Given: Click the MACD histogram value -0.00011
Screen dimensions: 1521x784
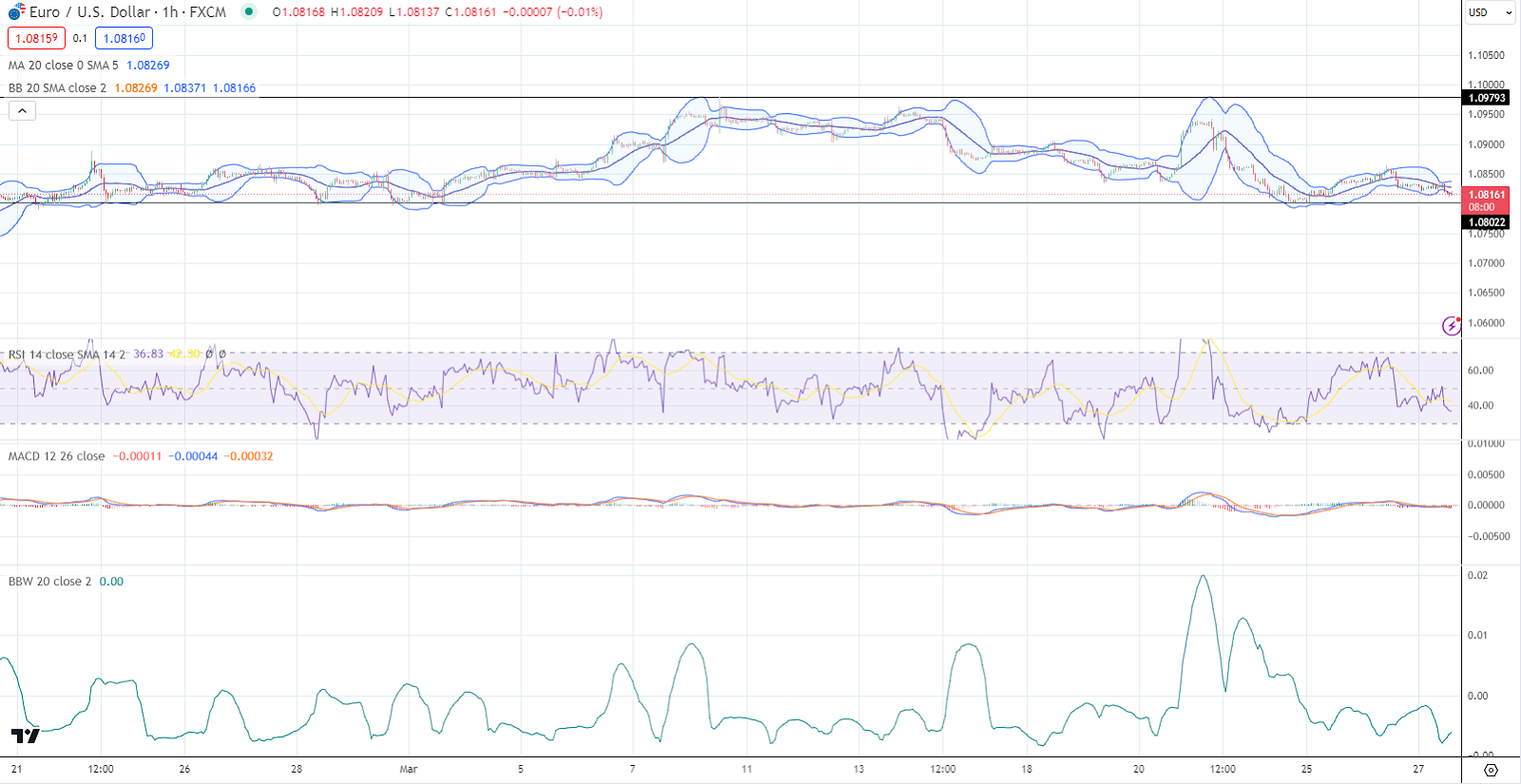Looking at the screenshot, I should [138, 456].
